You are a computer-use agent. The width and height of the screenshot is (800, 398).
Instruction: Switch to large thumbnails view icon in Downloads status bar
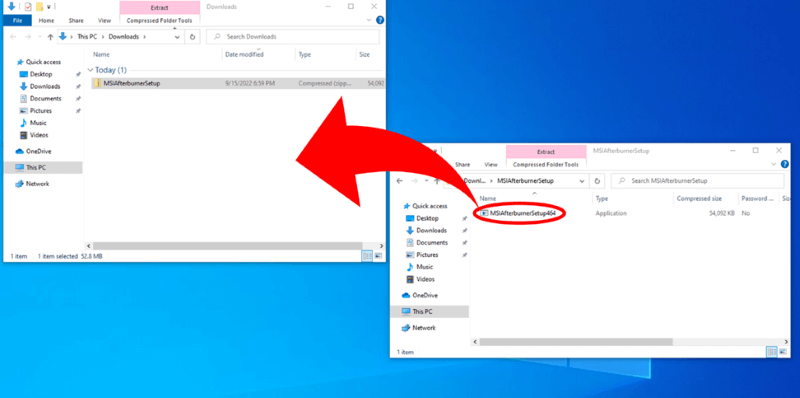pos(378,256)
